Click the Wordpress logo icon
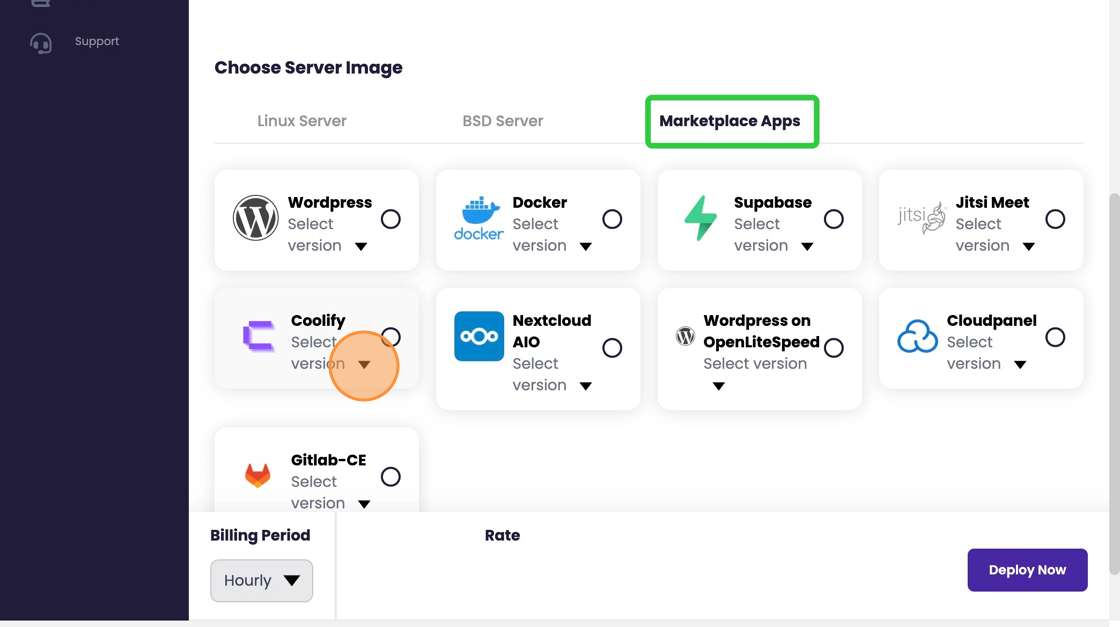1120x627 pixels. 256,219
